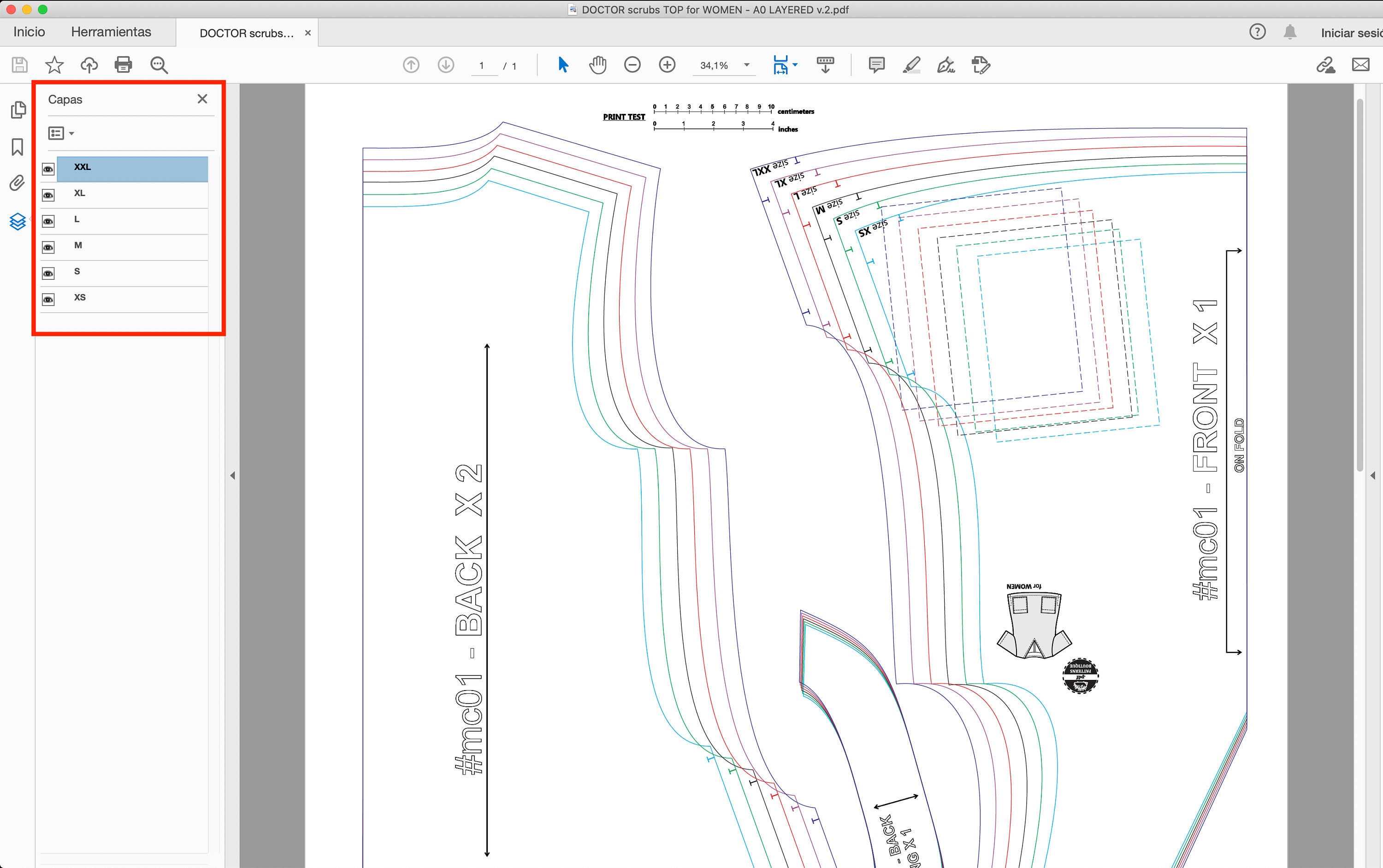Go to previous page arrow

(411, 65)
